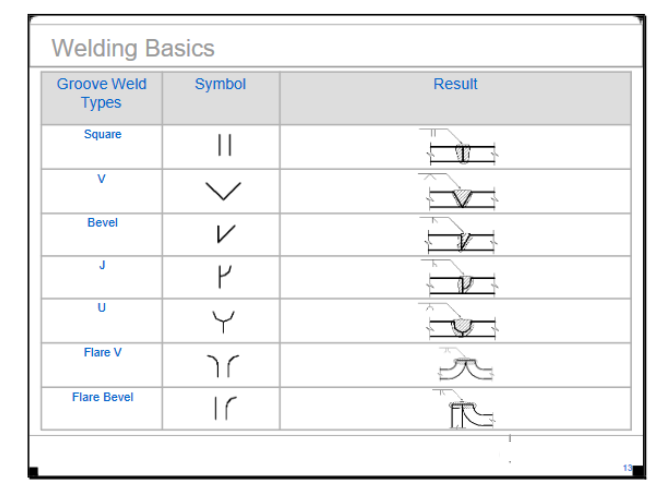Click the Flare Bevel row label
Screen dimensions: 664x499
pyautogui.click(x=102, y=397)
